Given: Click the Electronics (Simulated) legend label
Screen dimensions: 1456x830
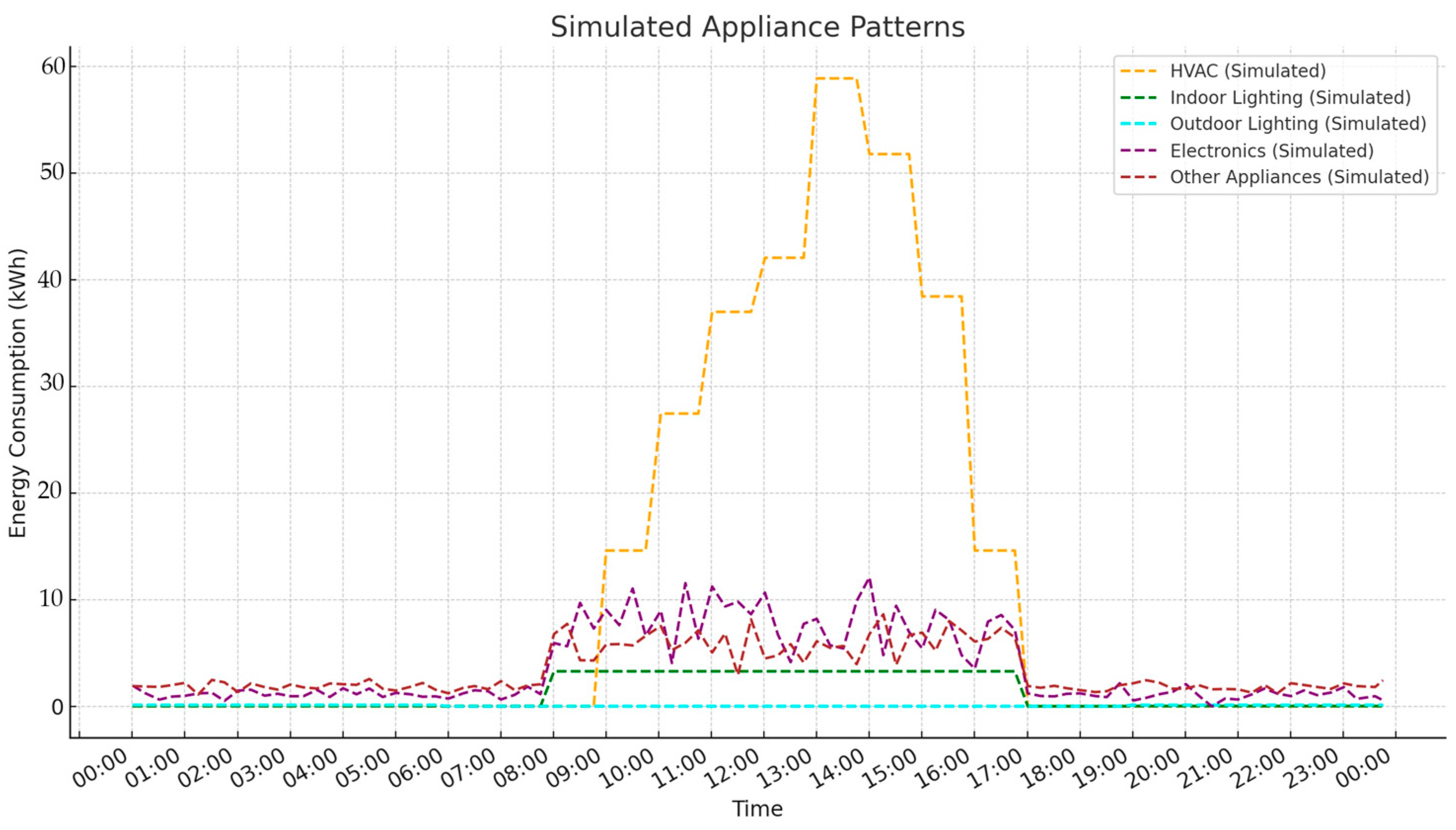Looking at the screenshot, I should 1272,151.
